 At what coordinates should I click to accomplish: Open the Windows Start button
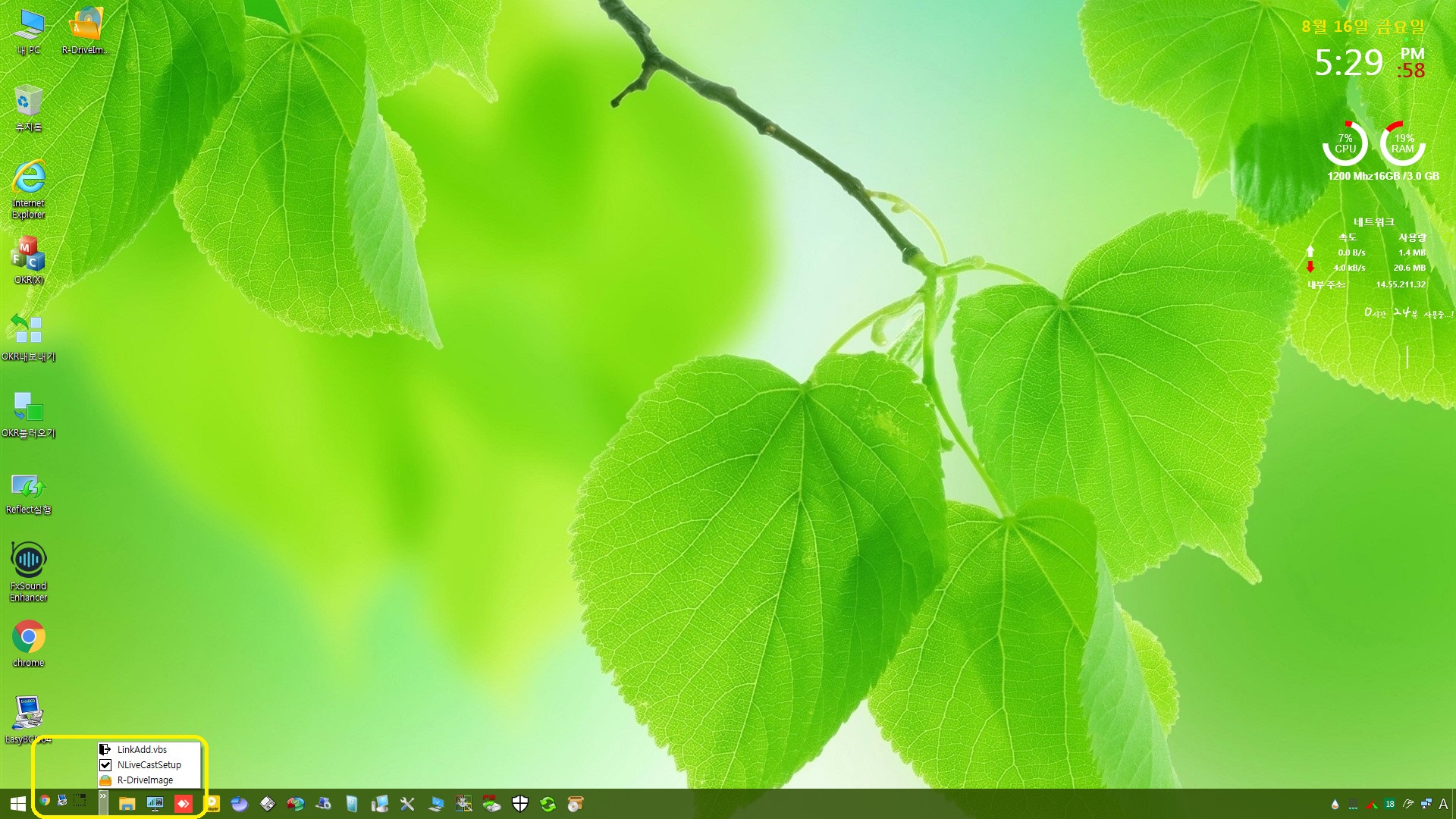pos(18,804)
